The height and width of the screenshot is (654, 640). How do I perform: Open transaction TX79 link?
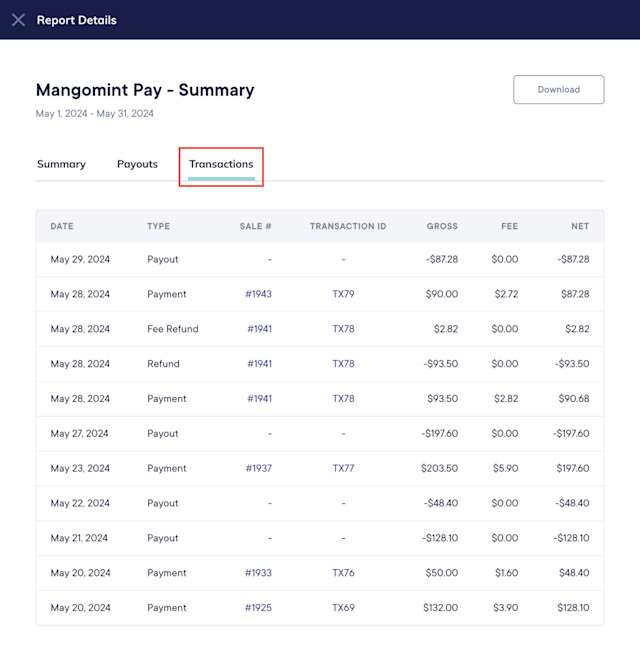pyautogui.click(x=343, y=294)
